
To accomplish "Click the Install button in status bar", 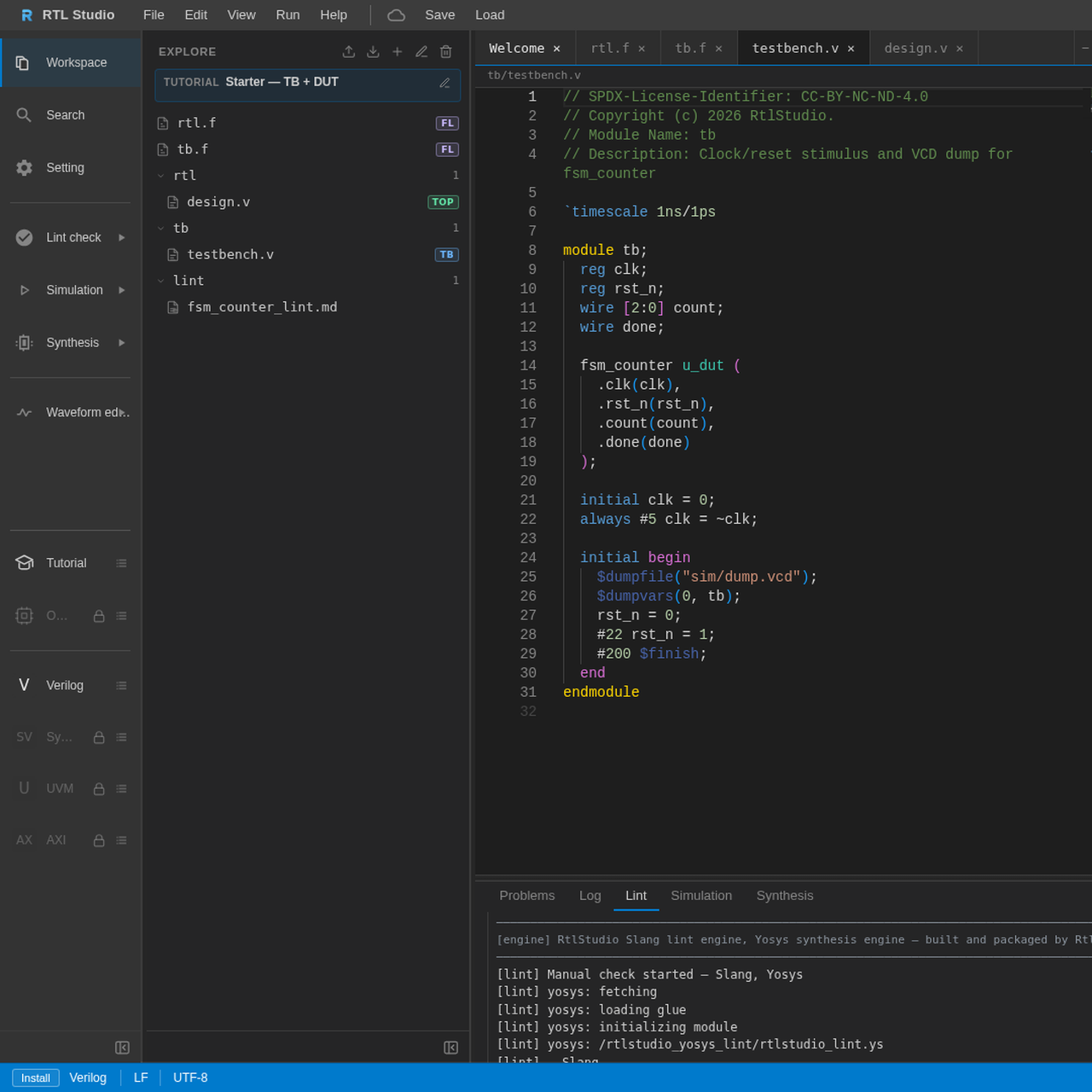I will pos(36,1078).
